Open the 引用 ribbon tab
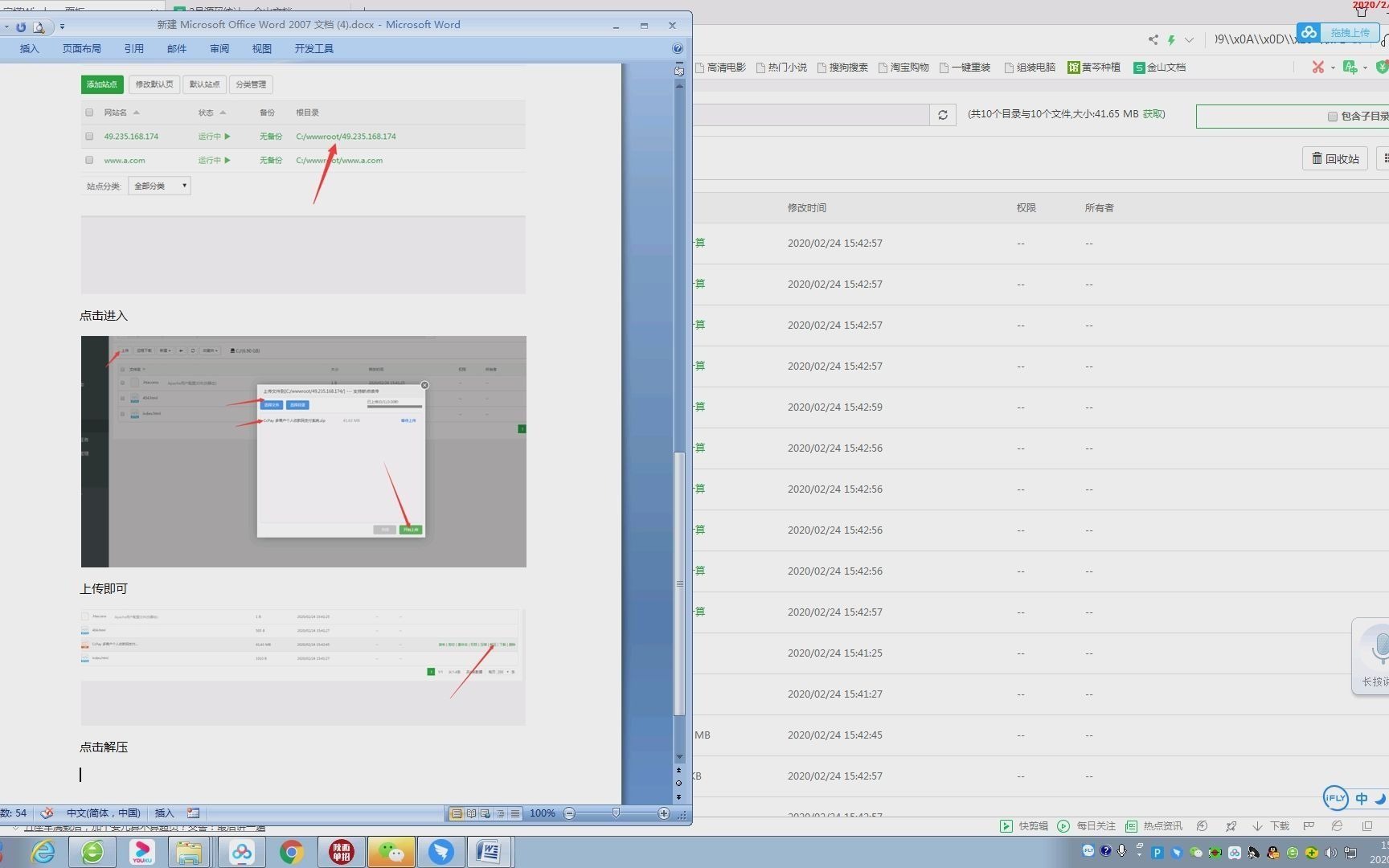 pos(134,48)
